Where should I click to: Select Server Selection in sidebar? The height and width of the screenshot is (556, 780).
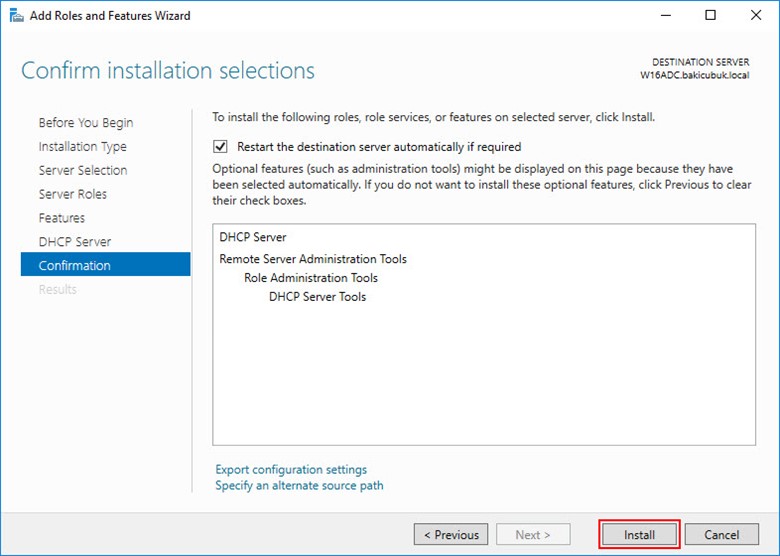click(82, 170)
